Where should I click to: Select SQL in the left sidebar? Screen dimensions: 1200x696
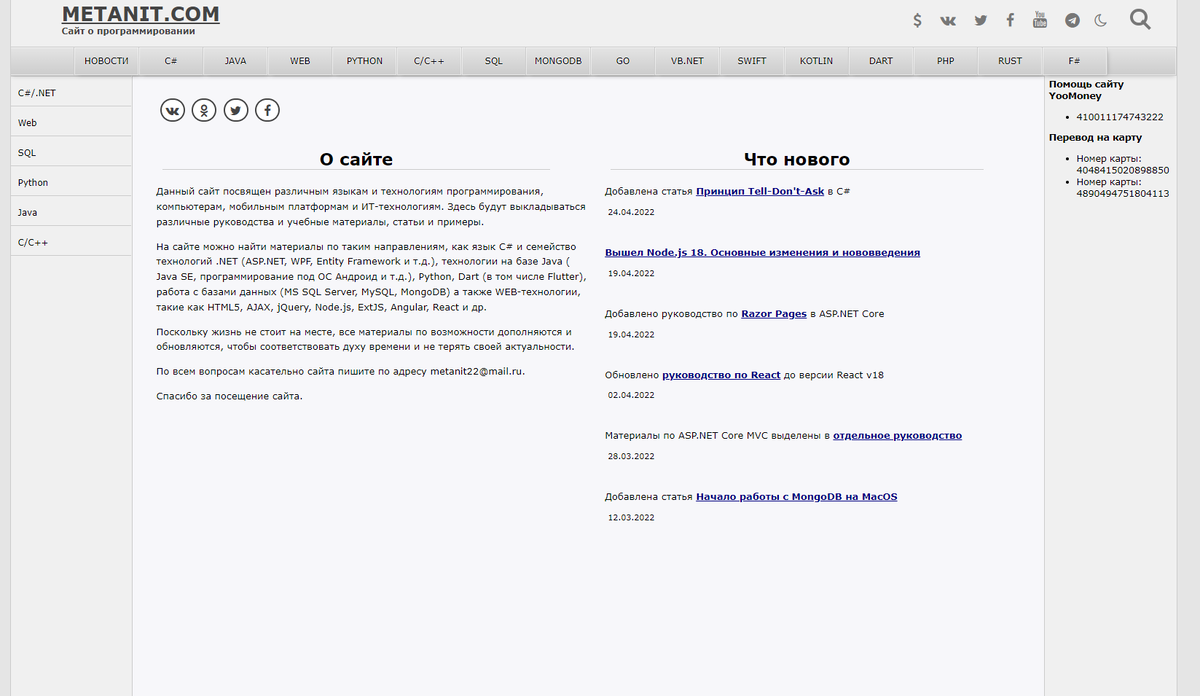click(x=71, y=152)
